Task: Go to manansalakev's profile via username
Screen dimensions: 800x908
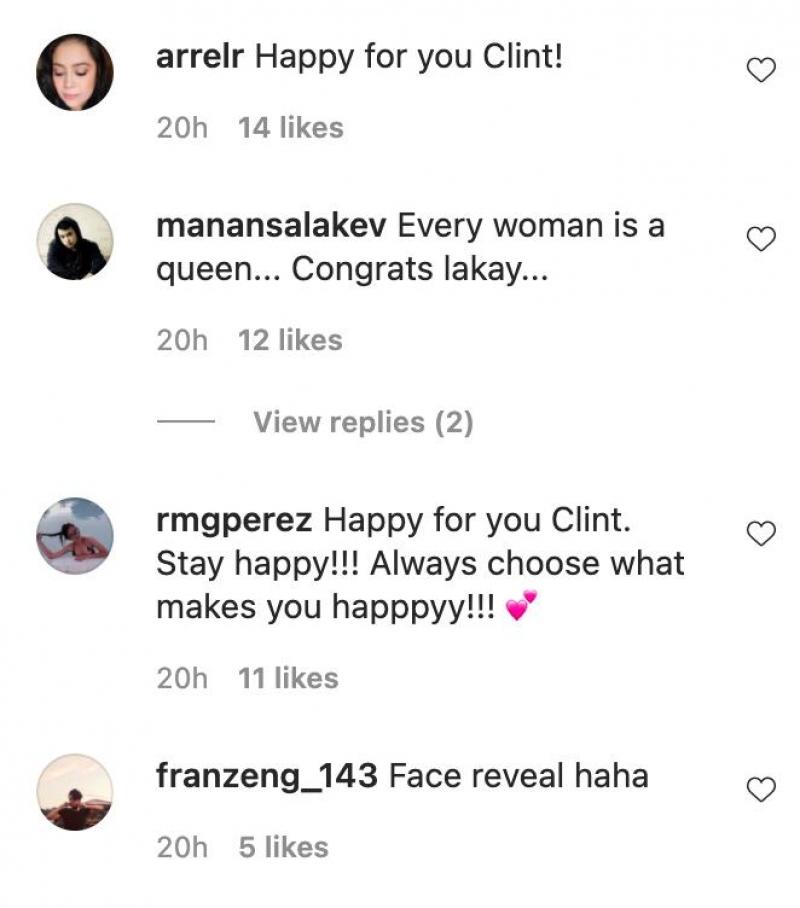Action: pos(272,226)
